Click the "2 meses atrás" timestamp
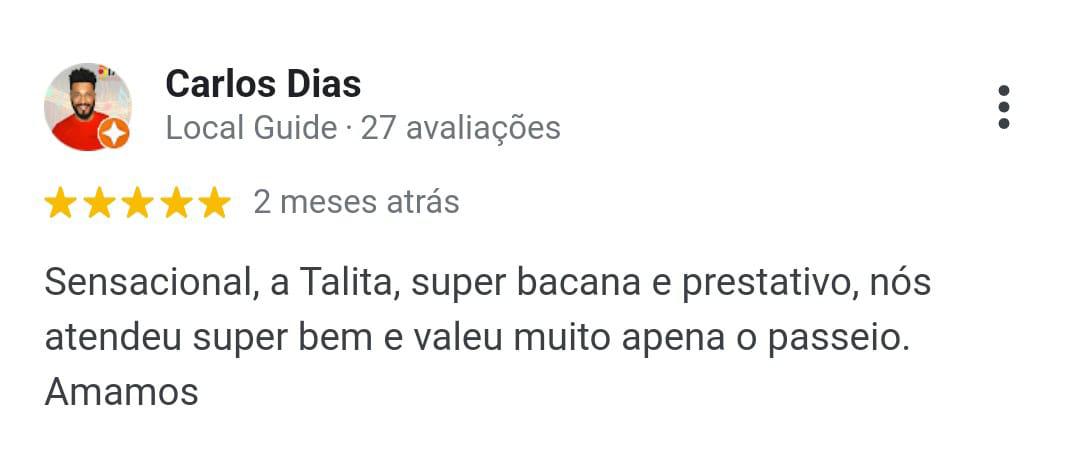The image size is (1080, 462). coord(356,202)
